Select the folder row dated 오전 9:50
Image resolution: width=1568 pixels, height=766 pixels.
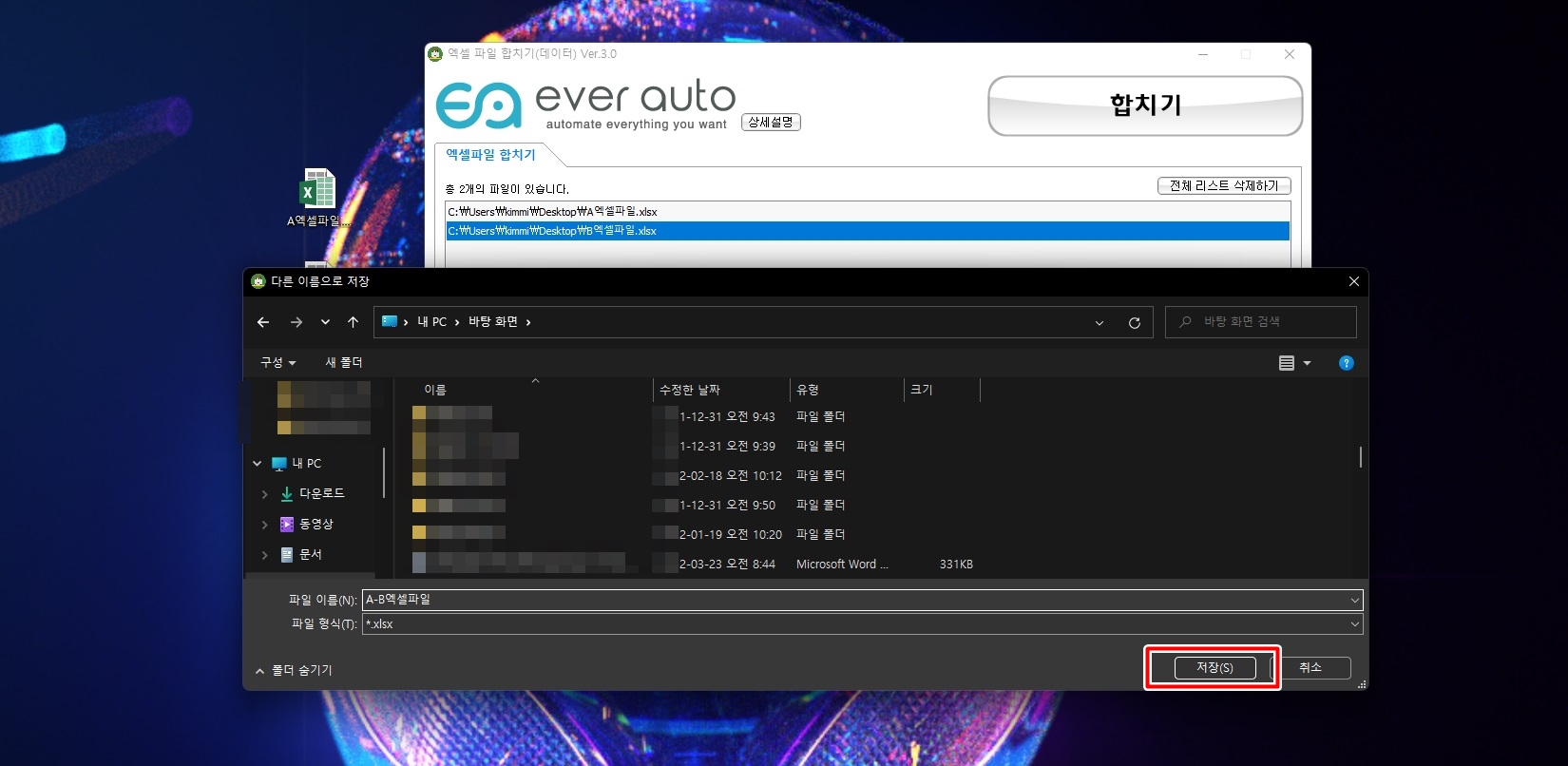coord(693,506)
